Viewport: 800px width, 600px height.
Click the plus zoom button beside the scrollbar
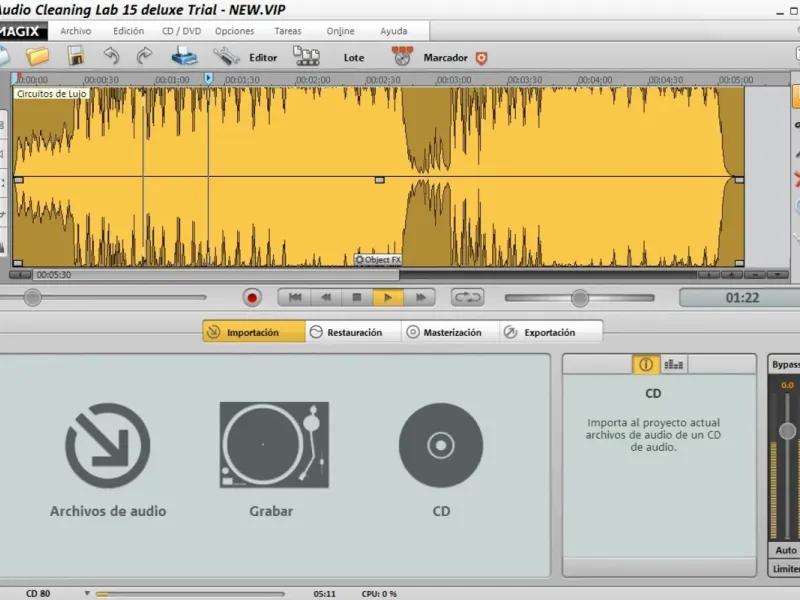pyautogui.click(x=732, y=274)
